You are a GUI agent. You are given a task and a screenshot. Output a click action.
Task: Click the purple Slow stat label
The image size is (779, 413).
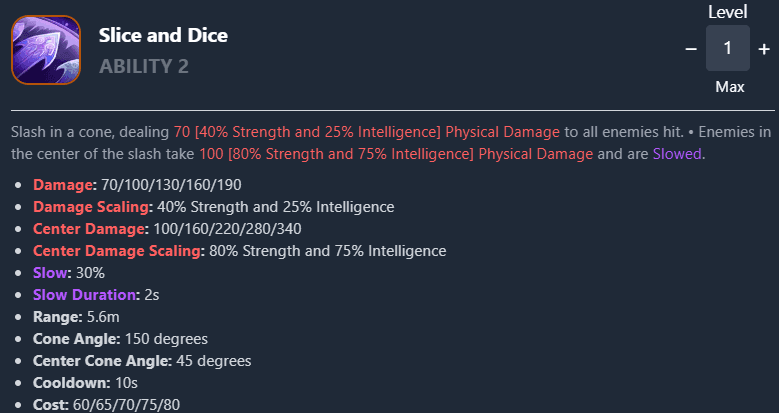coord(49,272)
